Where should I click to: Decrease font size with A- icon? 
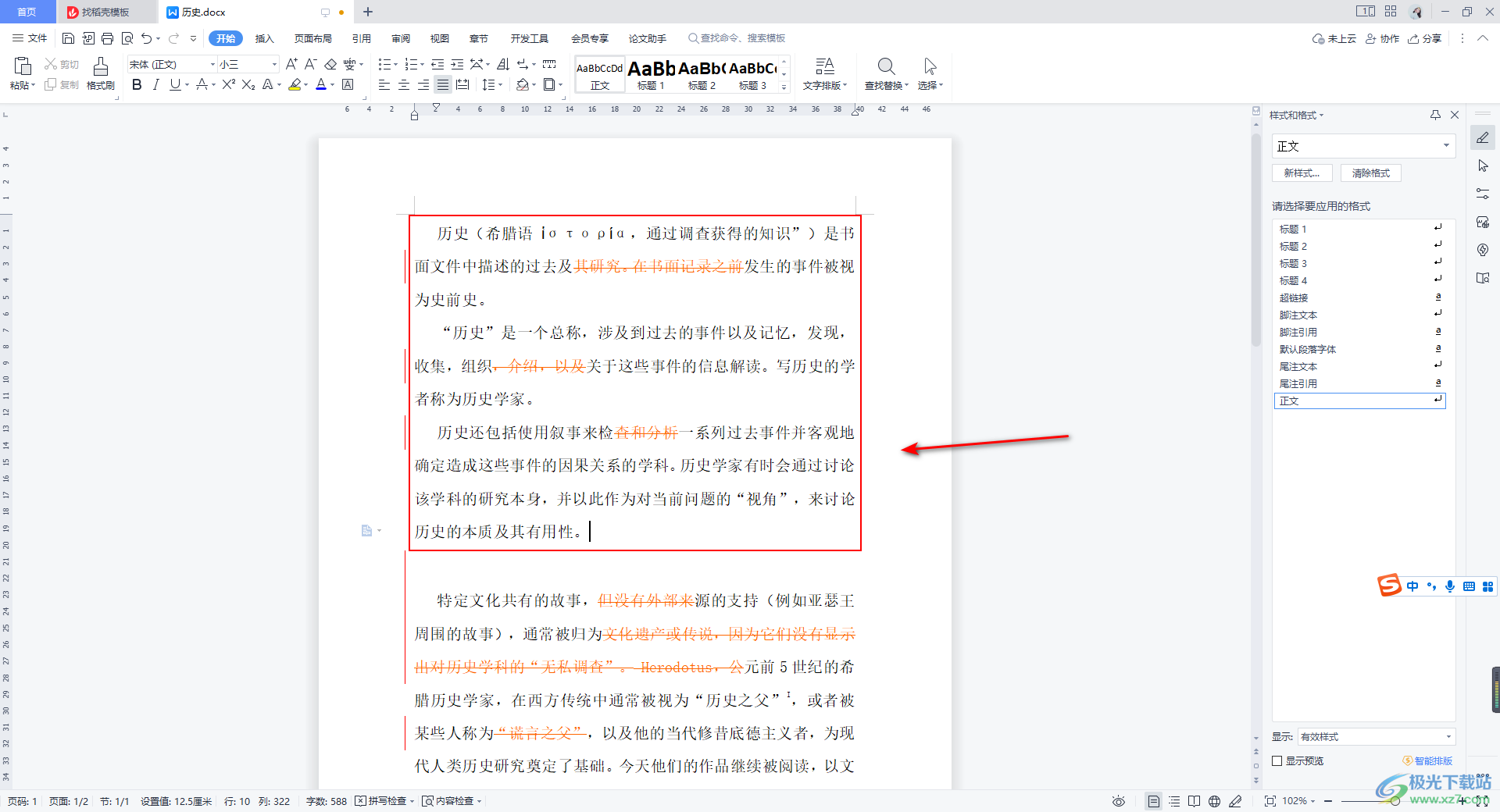[x=310, y=64]
